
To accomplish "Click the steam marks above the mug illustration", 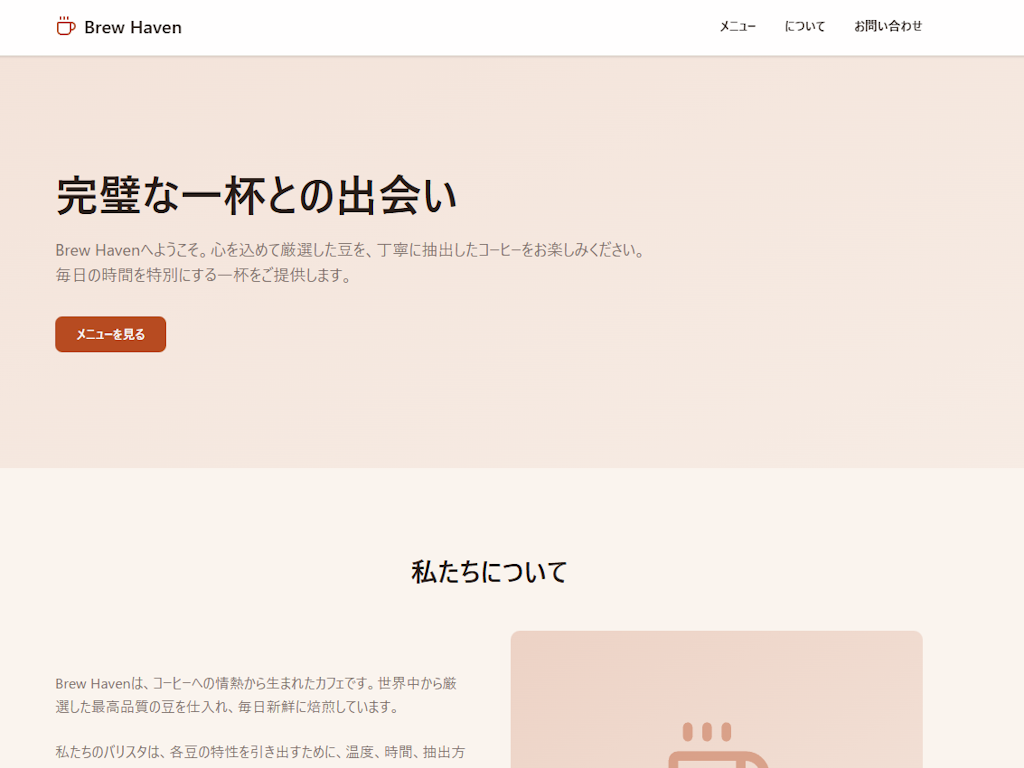I will point(707,730).
